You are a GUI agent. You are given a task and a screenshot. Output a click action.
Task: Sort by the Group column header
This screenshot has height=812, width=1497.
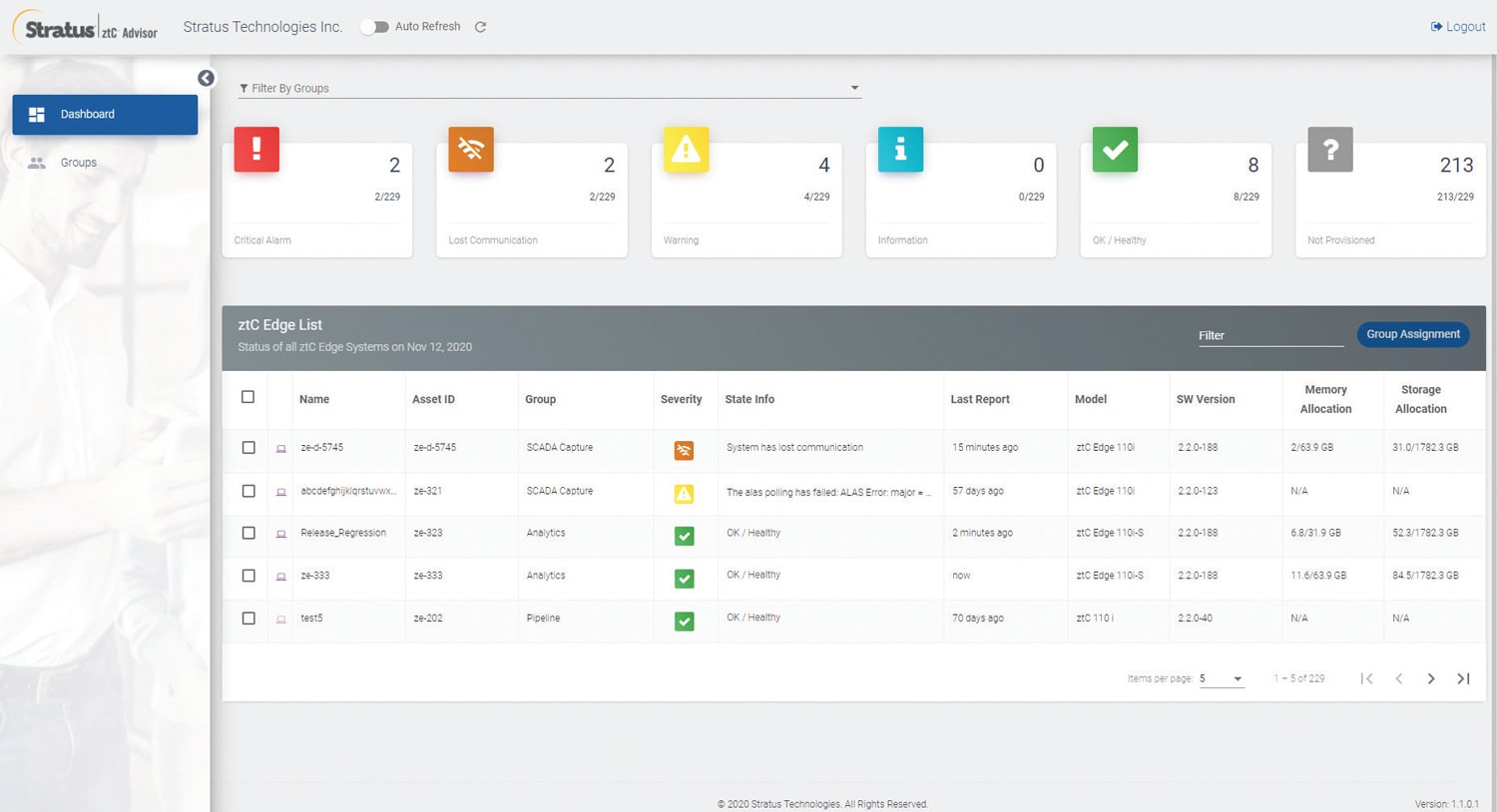tap(540, 399)
